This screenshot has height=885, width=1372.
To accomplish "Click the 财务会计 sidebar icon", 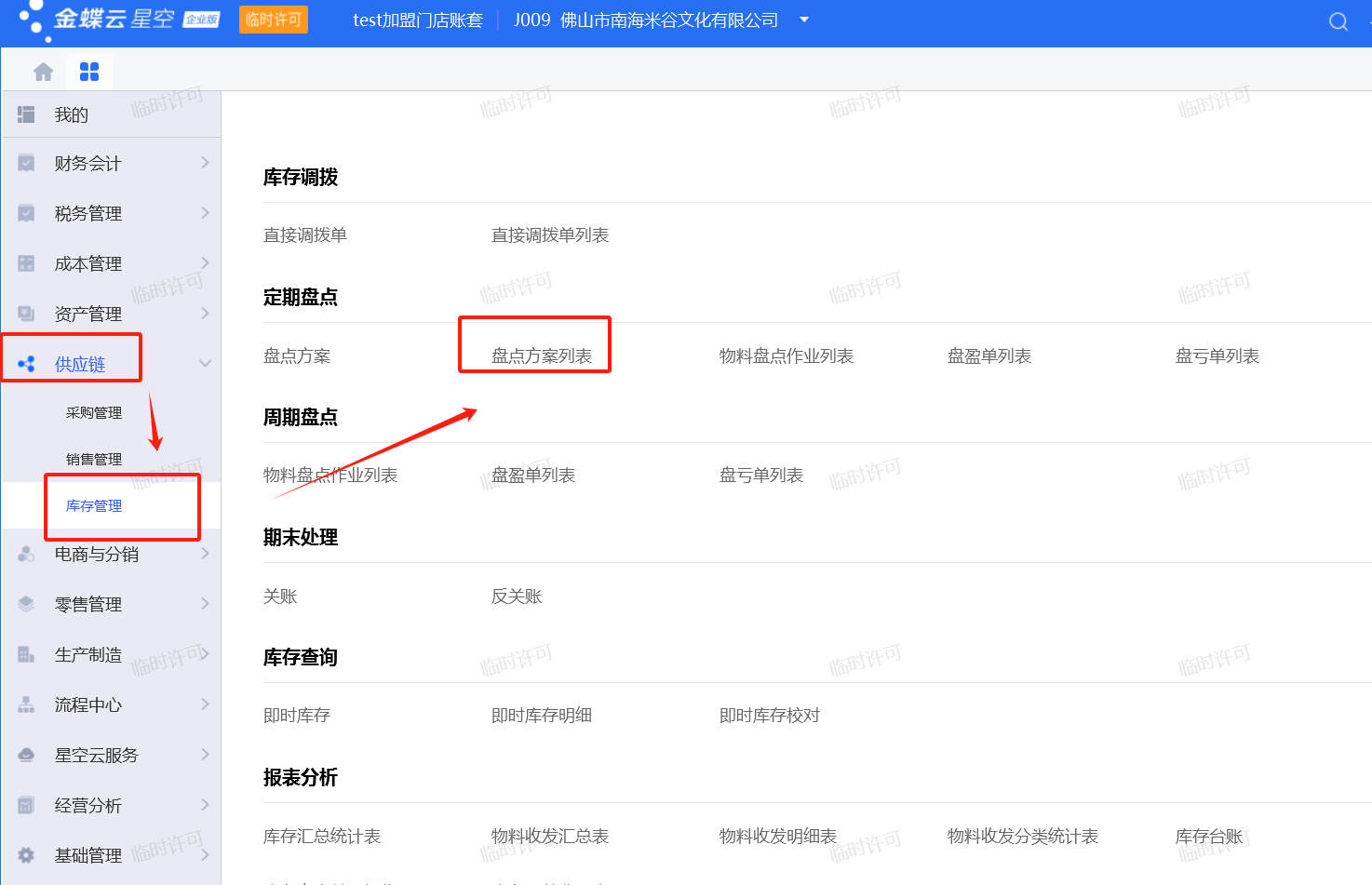I will pos(26,163).
